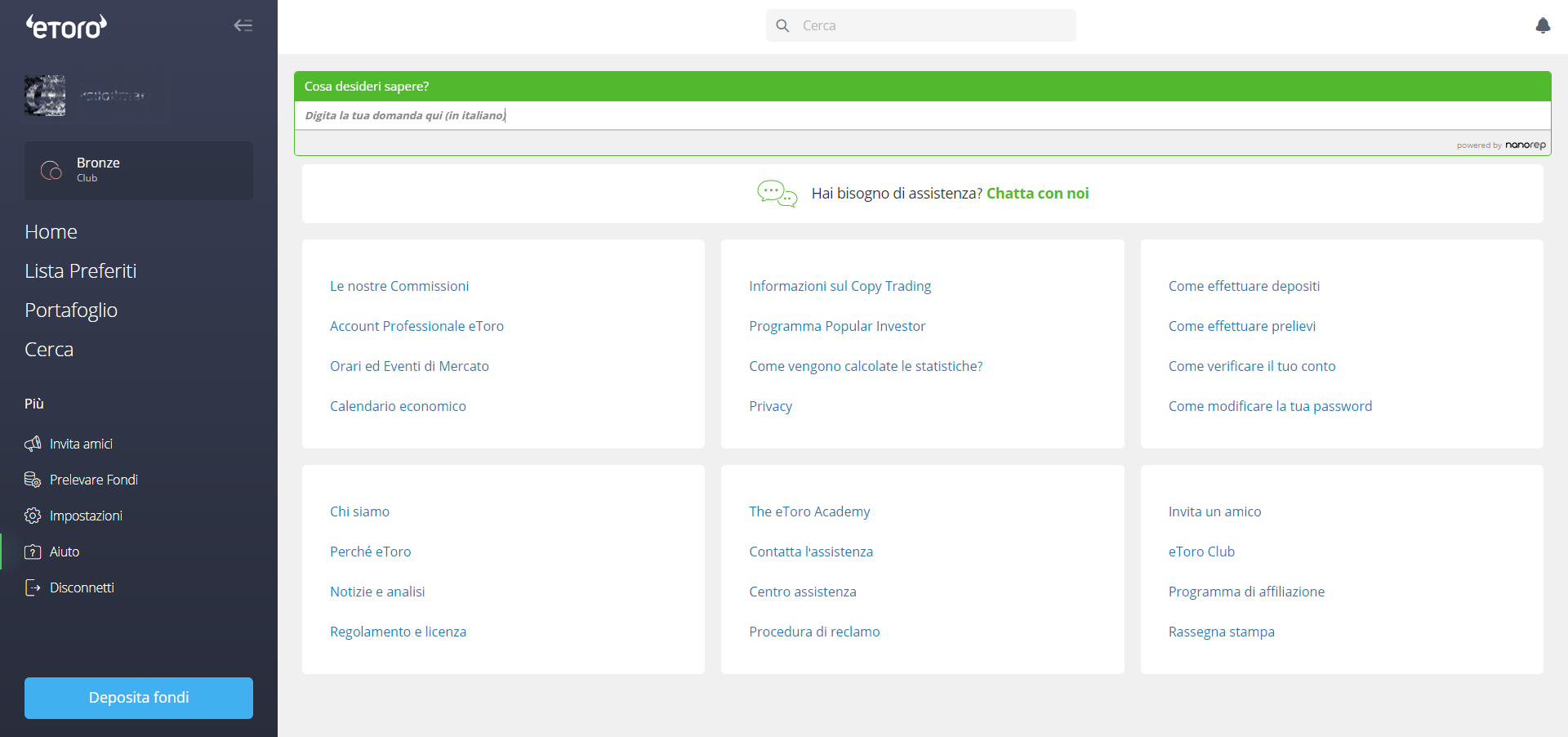This screenshot has height=737, width=1568.
Task: Click the Disconnetti logout icon
Action: 33,587
